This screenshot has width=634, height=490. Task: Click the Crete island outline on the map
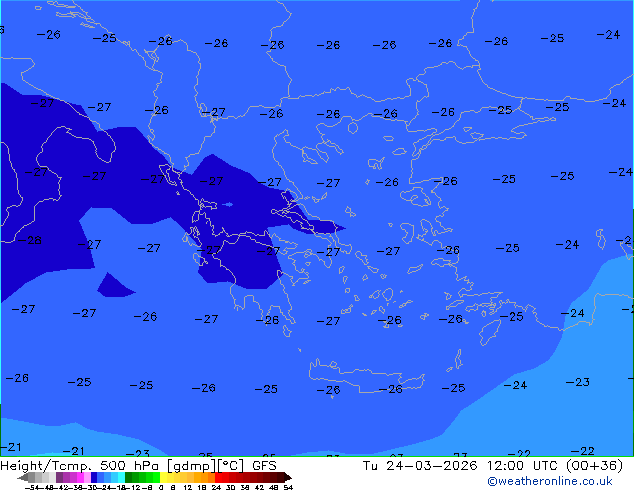click(366, 375)
